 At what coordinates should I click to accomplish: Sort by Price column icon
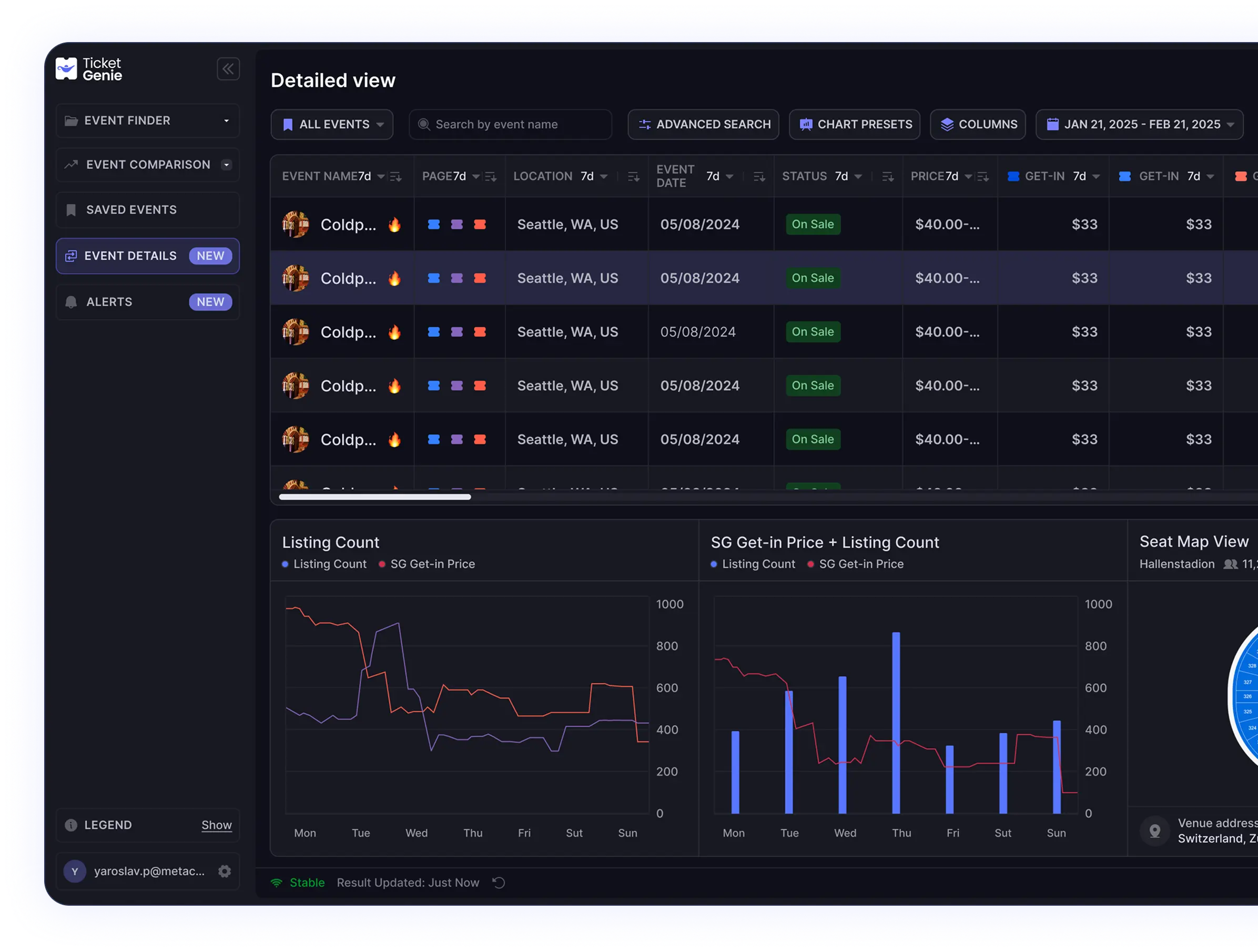pyautogui.click(x=983, y=177)
